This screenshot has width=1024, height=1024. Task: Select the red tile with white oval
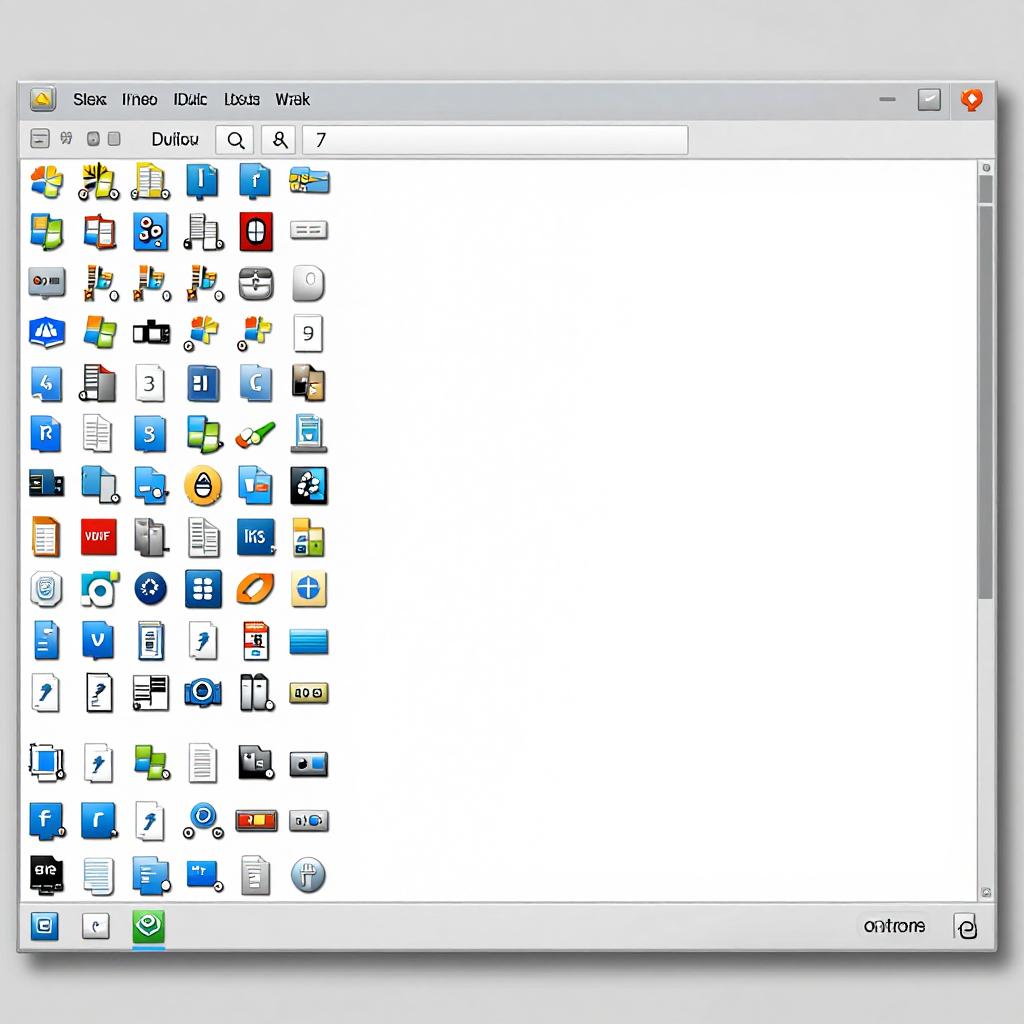[256, 231]
